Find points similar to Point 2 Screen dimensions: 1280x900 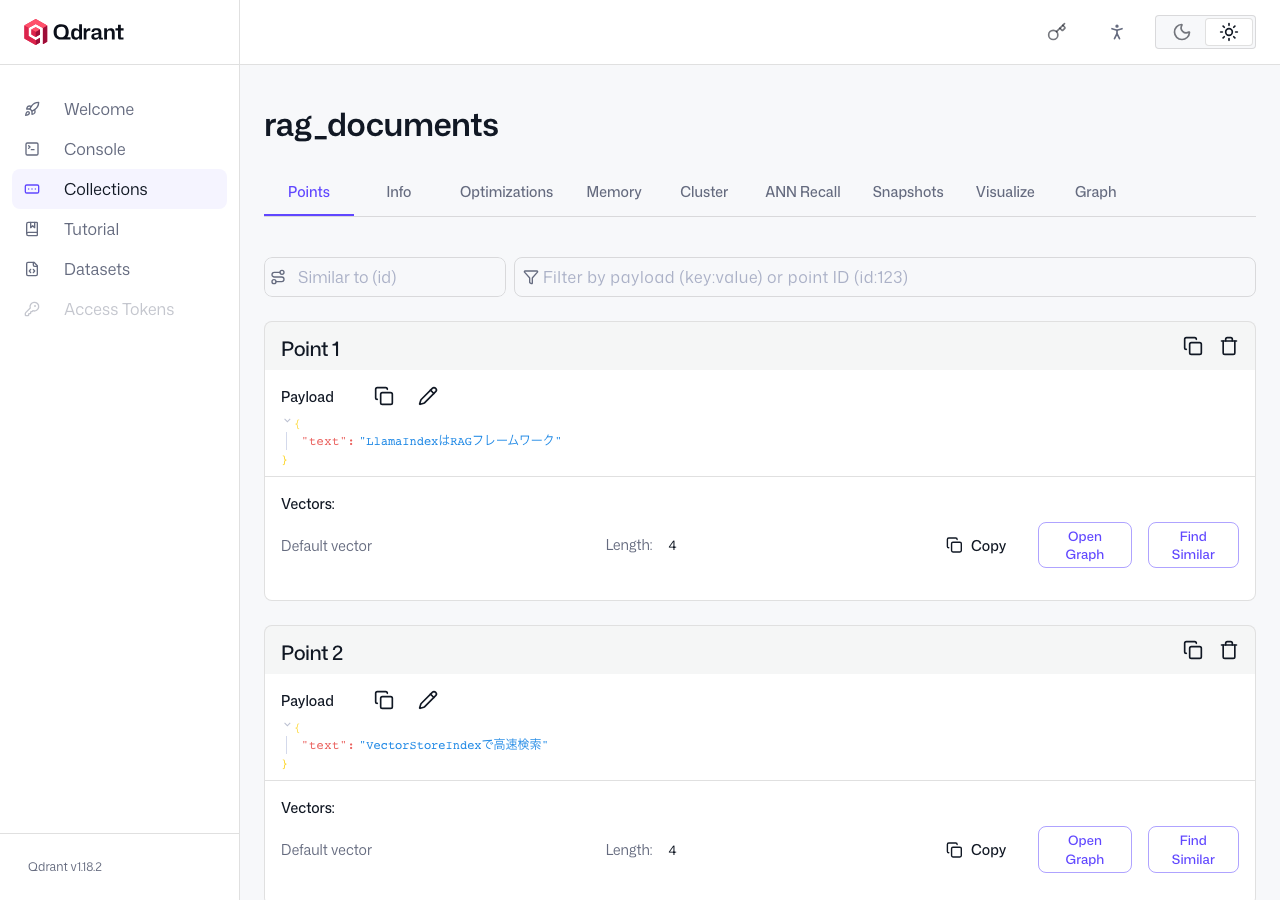[1193, 849]
